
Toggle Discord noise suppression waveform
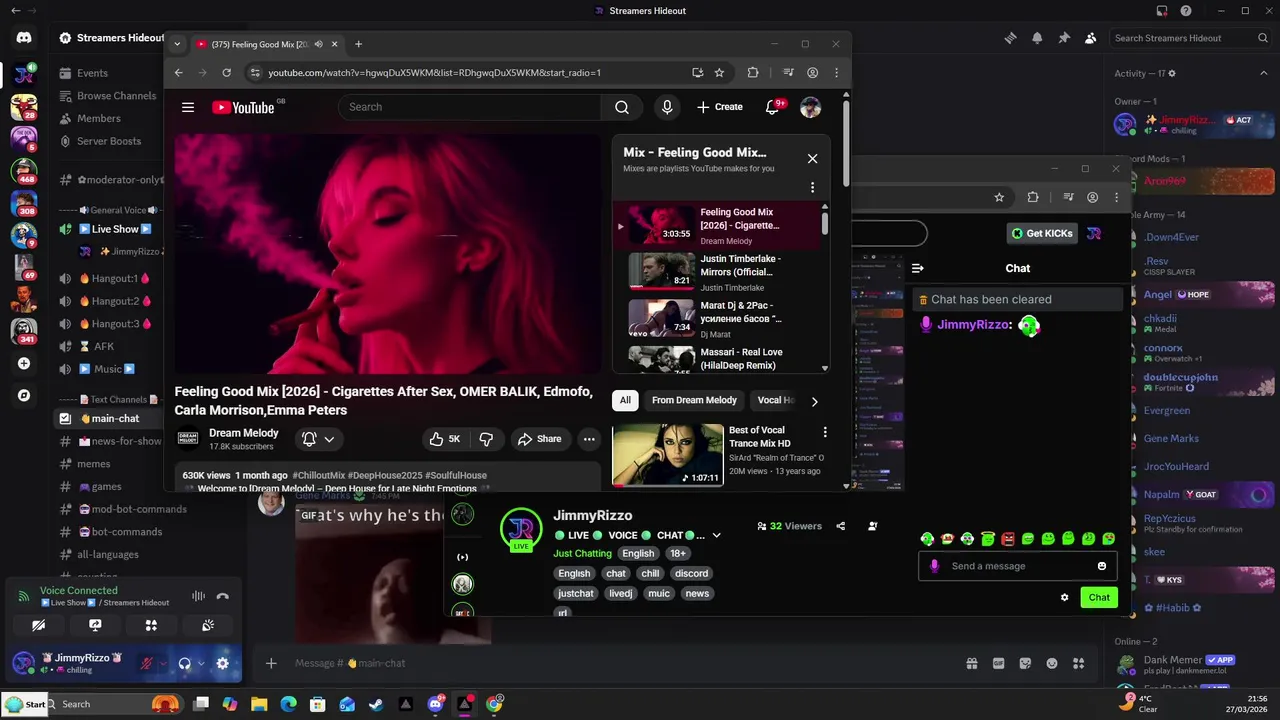198,597
